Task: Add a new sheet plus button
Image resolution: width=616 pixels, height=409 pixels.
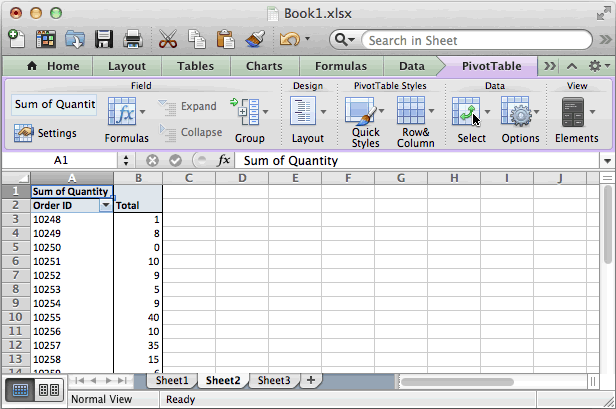Action: point(311,380)
